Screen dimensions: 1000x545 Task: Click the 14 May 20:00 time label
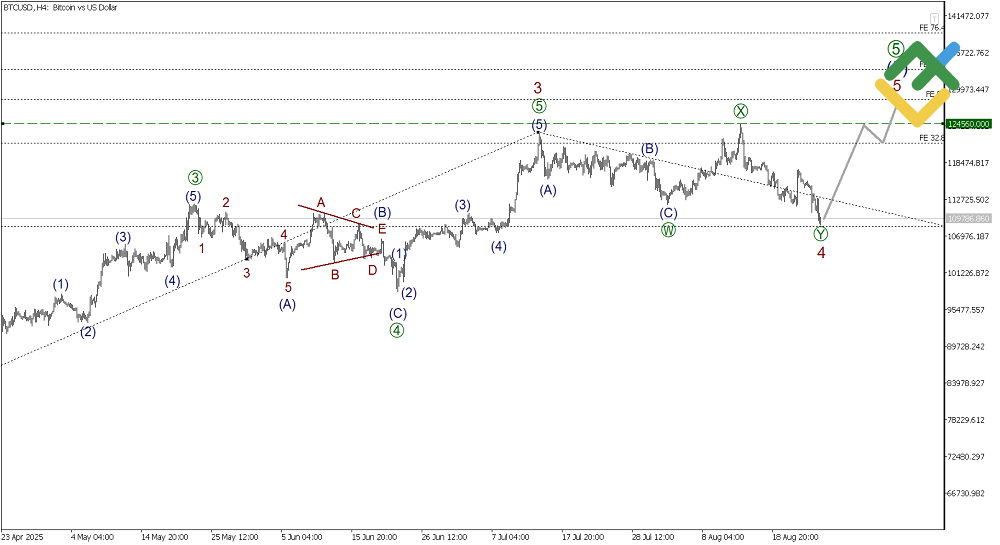tap(165, 537)
